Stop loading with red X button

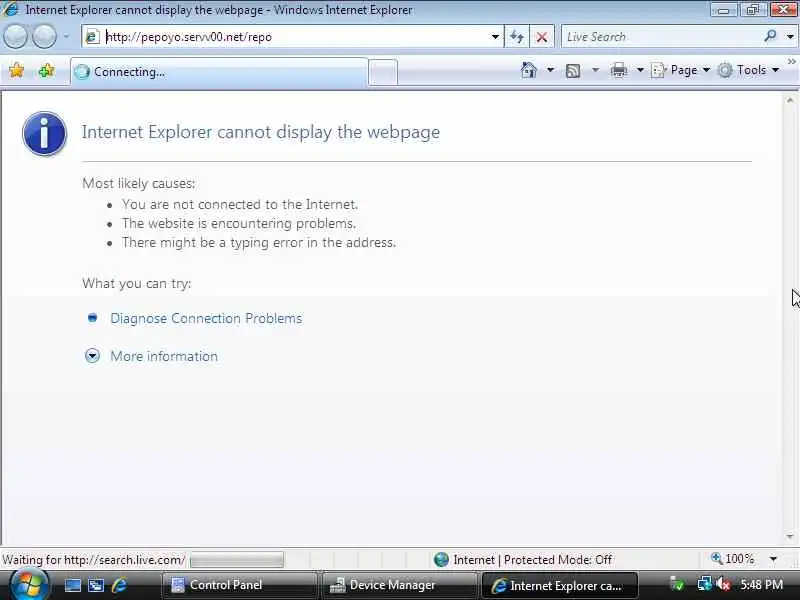542,37
